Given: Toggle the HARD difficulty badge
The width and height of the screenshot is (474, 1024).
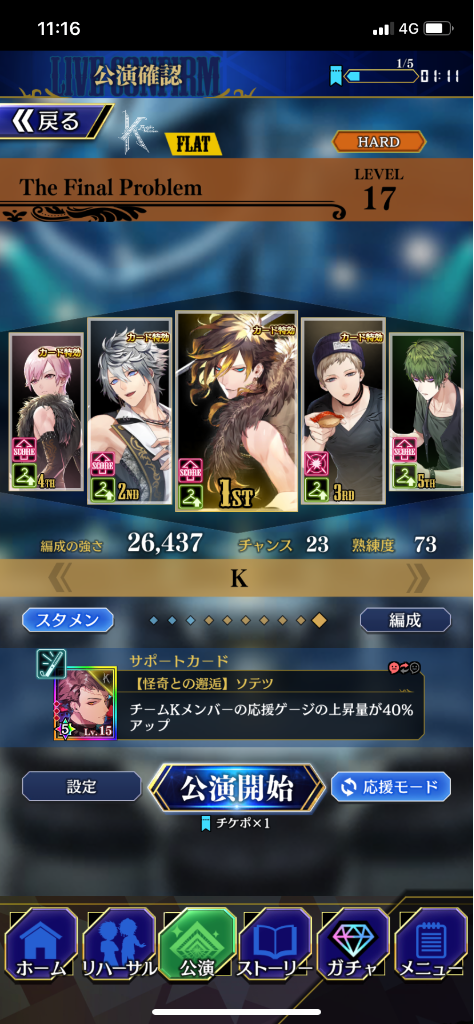Looking at the screenshot, I should coord(379,142).
